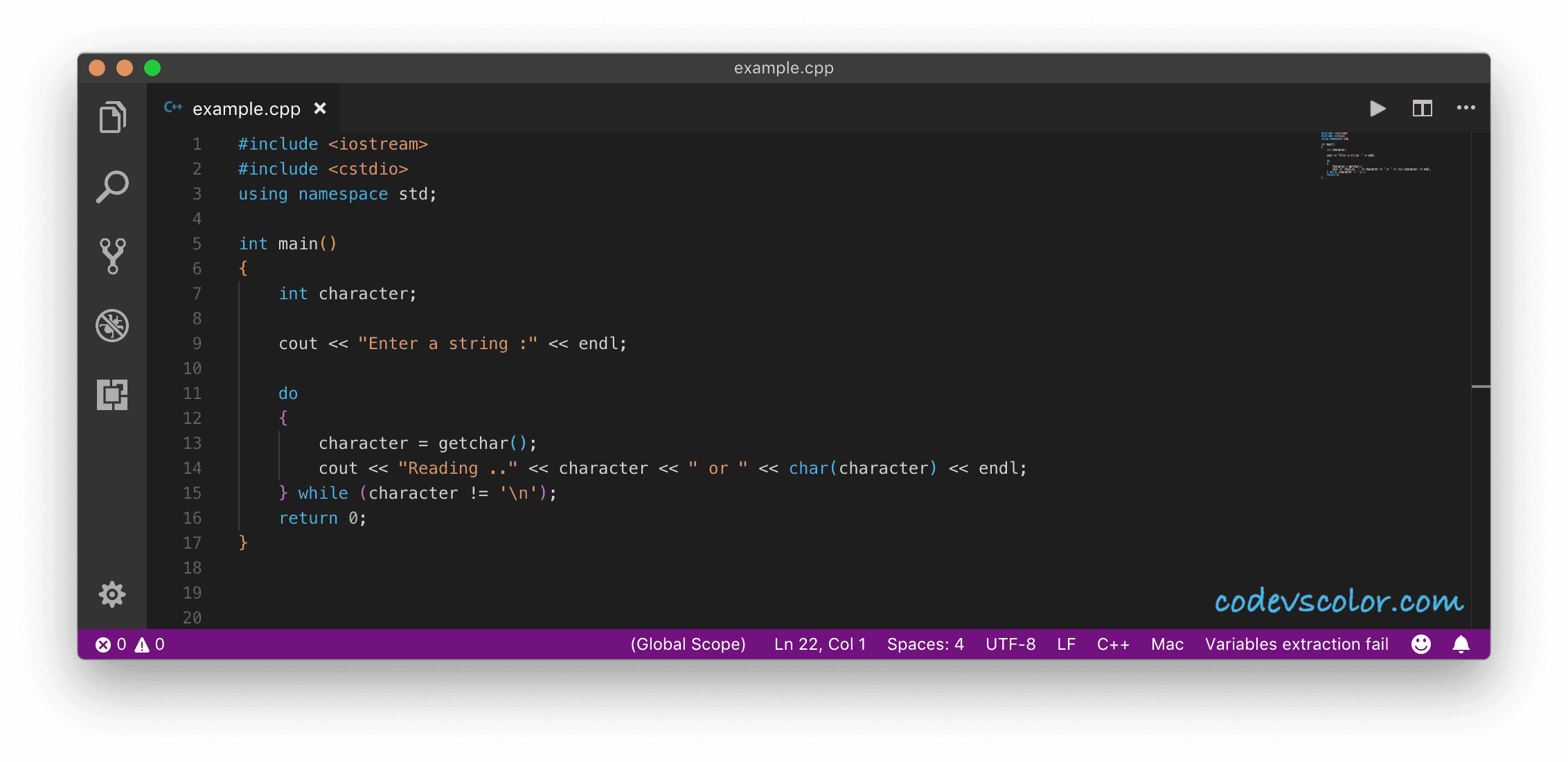Open errors and warnings status item
1568x762 pixels.
pyautogui.click(x=130, y=644)
